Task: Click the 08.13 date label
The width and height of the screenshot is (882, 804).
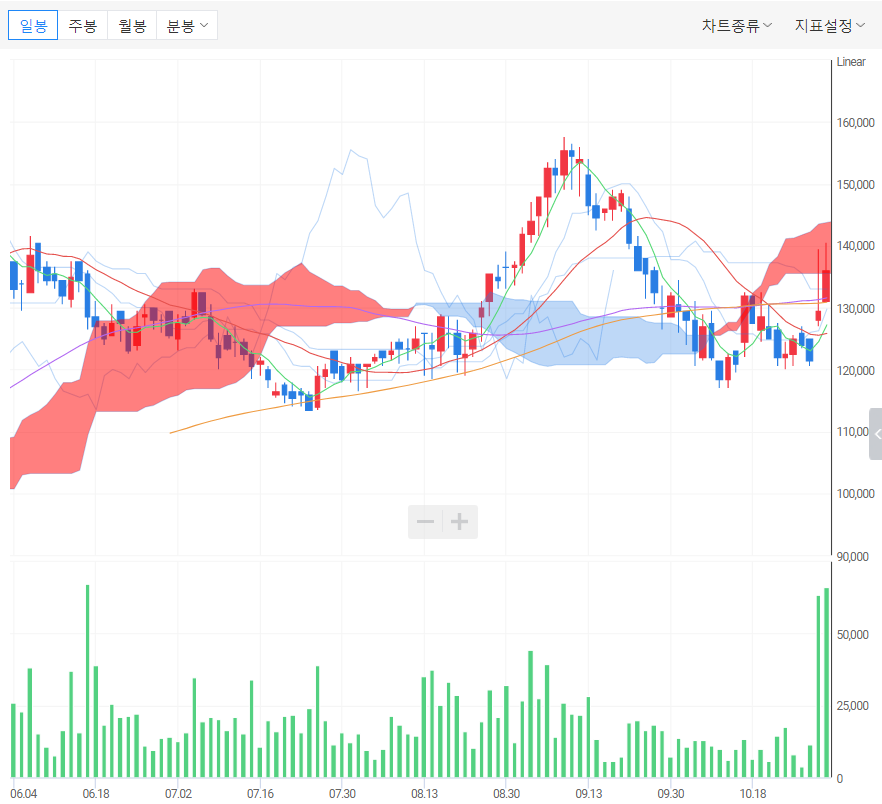Action: [424, 793]
